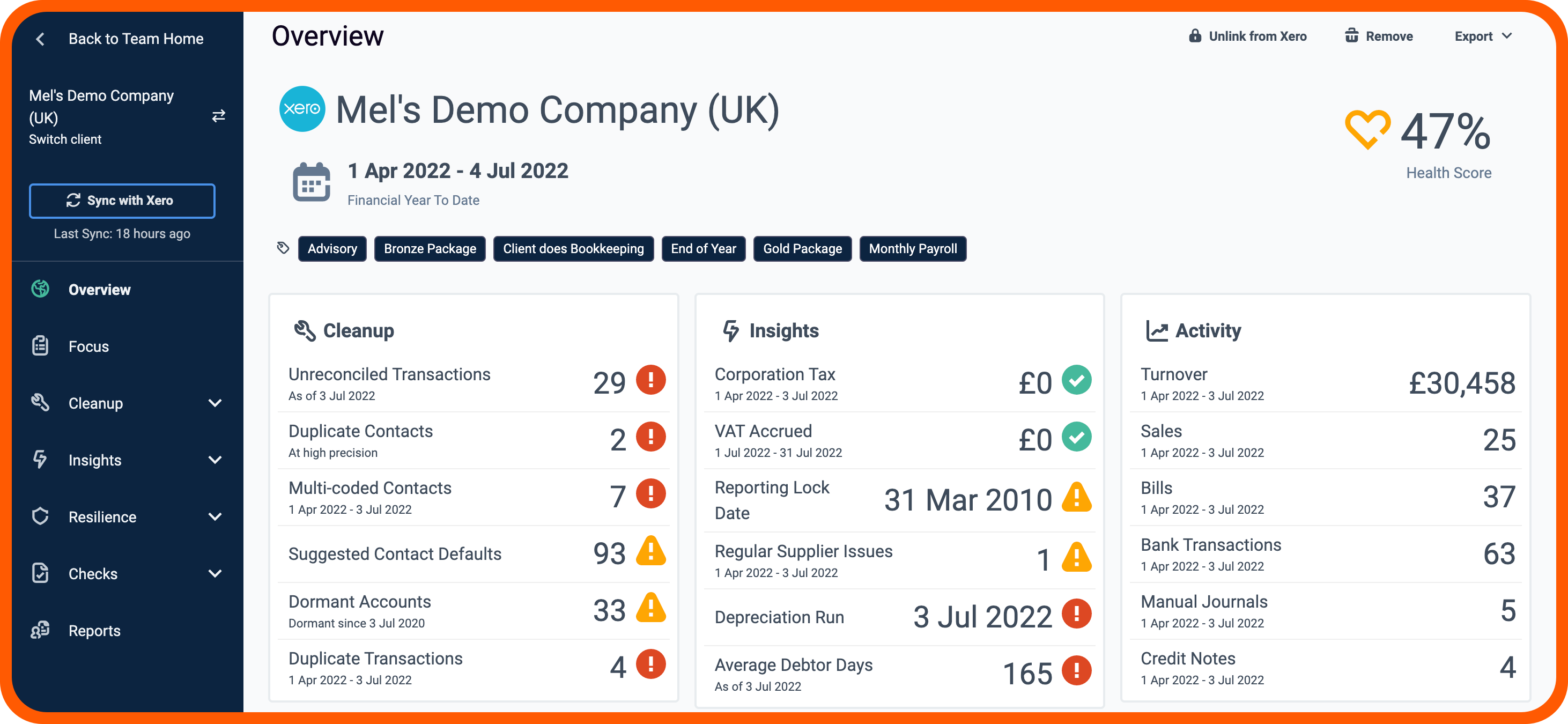Click the green check for Corporation Tax
This screenshot has height=724, width=1568.
tap(1076, 380)
